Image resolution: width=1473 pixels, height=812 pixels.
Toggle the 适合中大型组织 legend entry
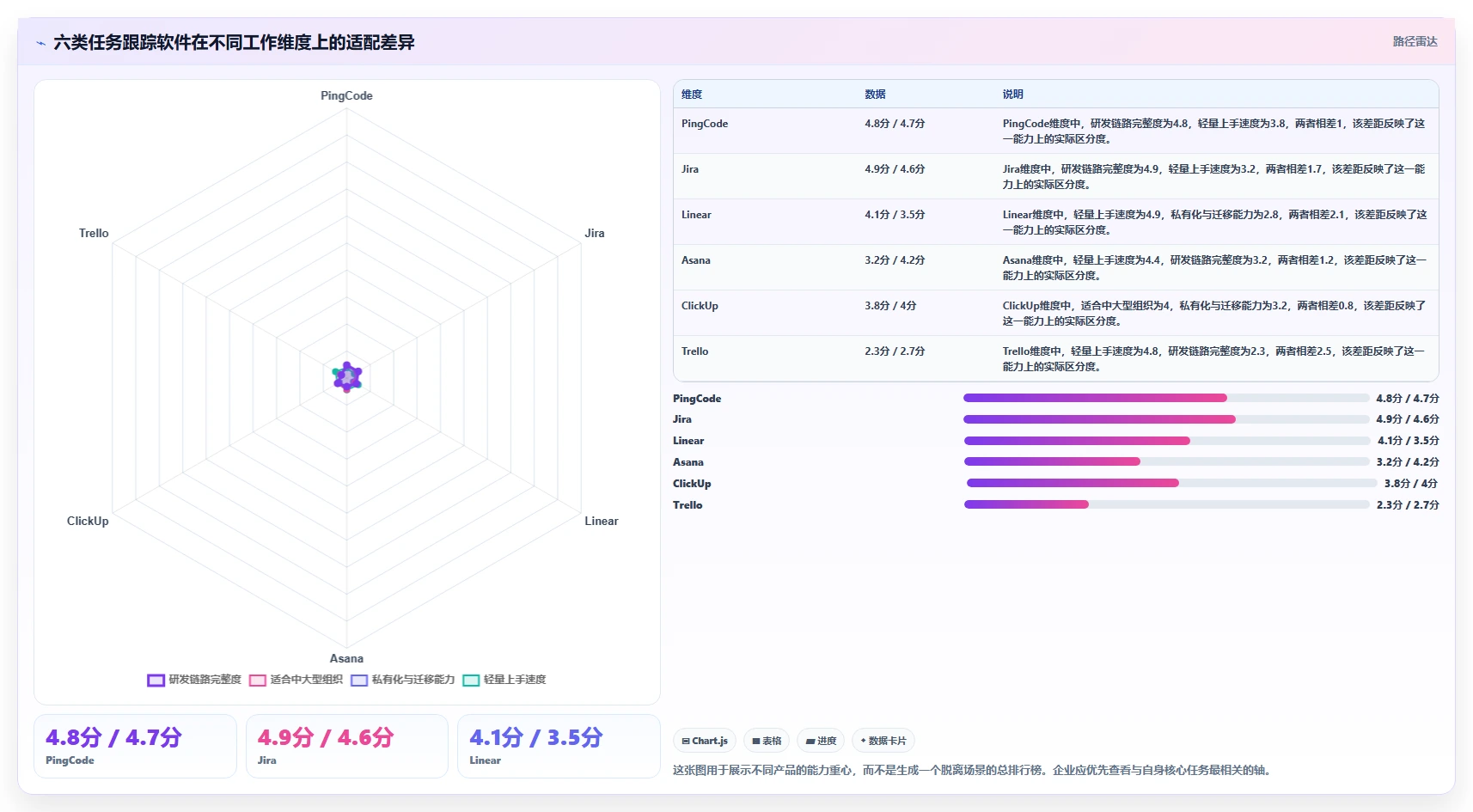pyautogui.click(x=296, y=680)
